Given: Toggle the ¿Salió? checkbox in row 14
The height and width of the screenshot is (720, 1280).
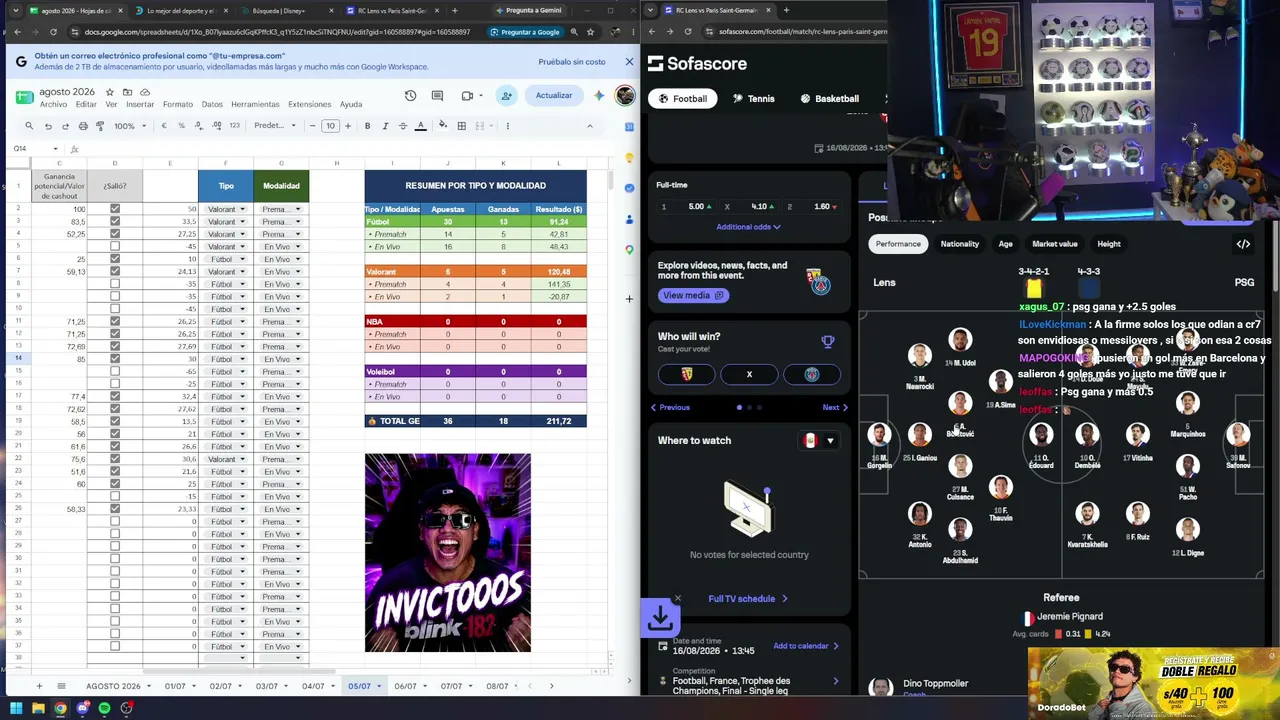Looking at the screenshot, I should (115, 359).
